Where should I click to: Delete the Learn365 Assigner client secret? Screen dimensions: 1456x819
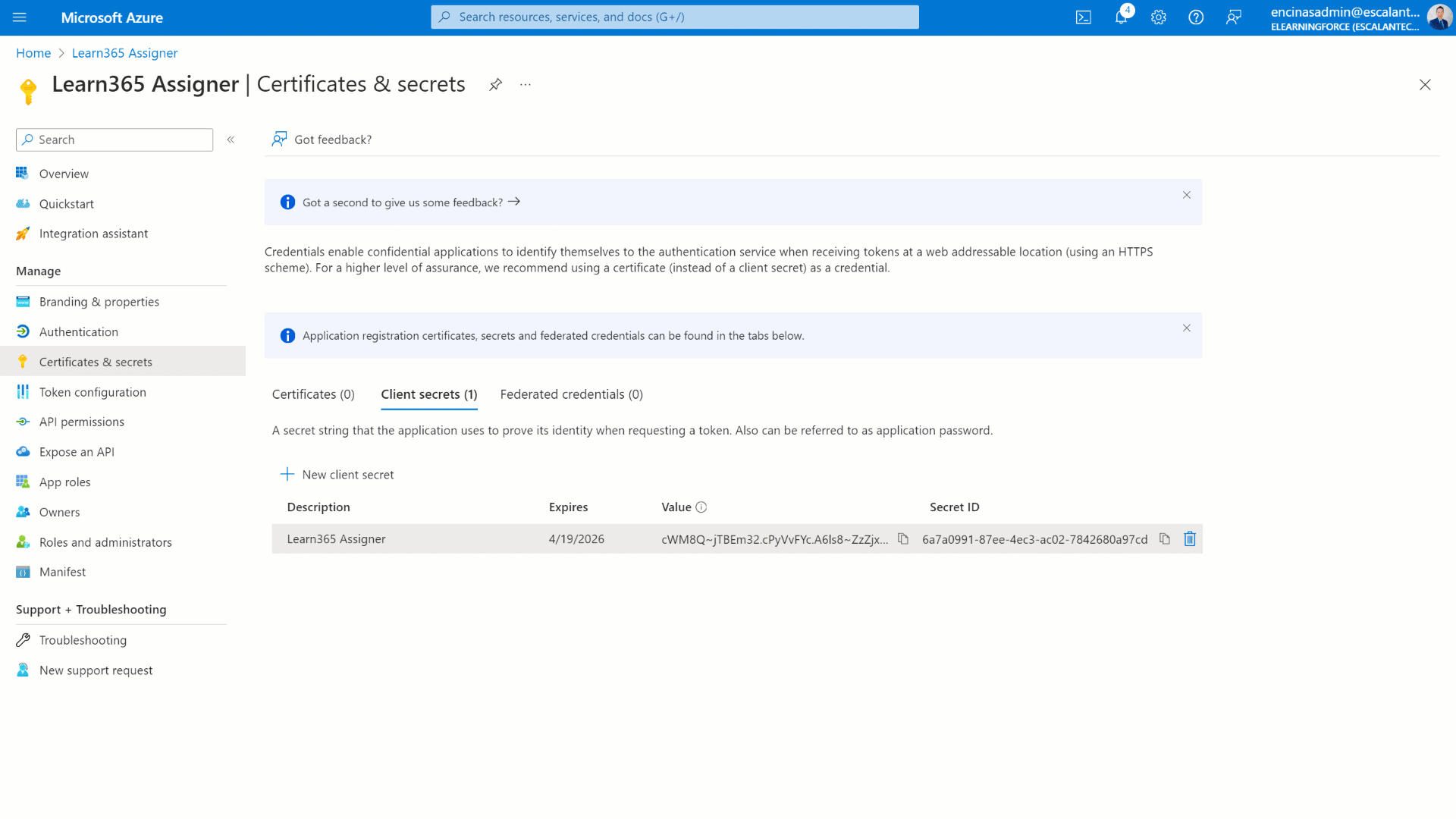point(1189,538)
